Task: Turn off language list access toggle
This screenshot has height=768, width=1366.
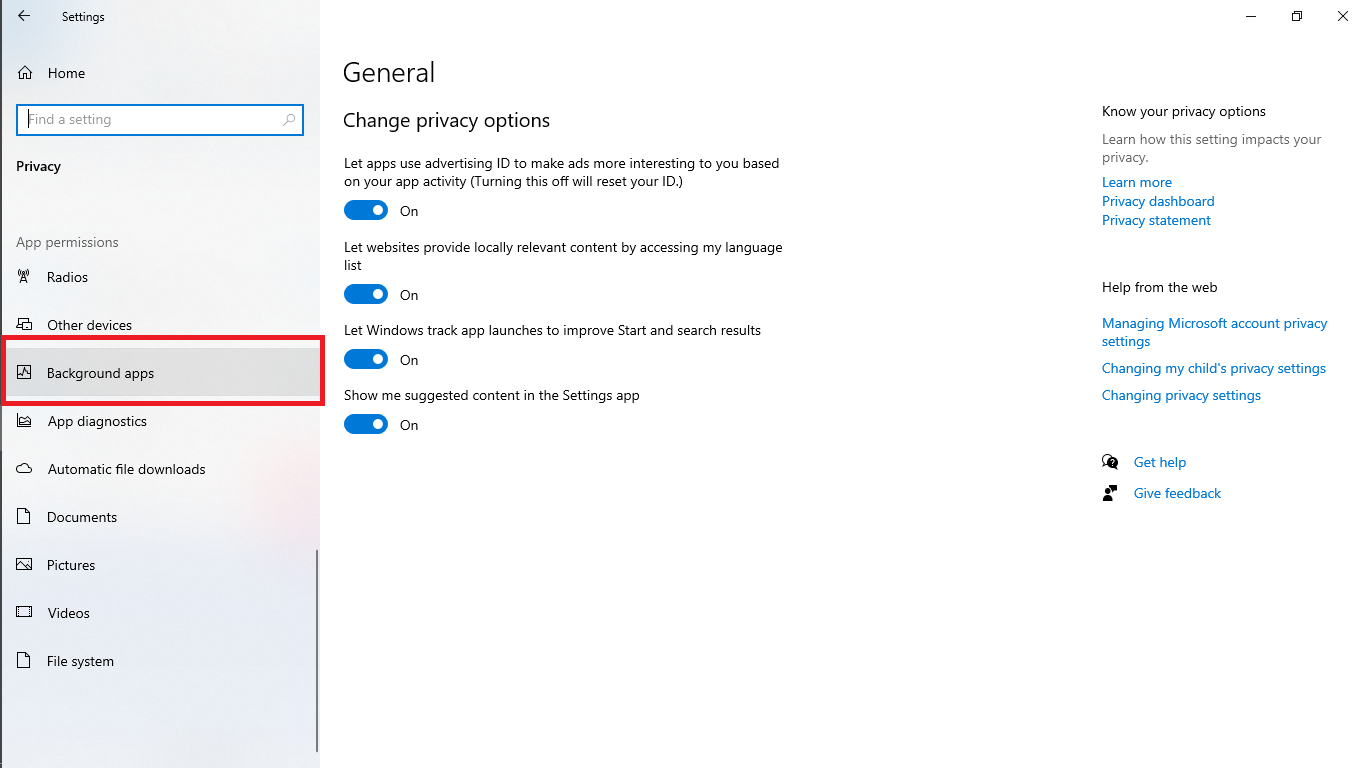Action: click(x=366, y=295)
